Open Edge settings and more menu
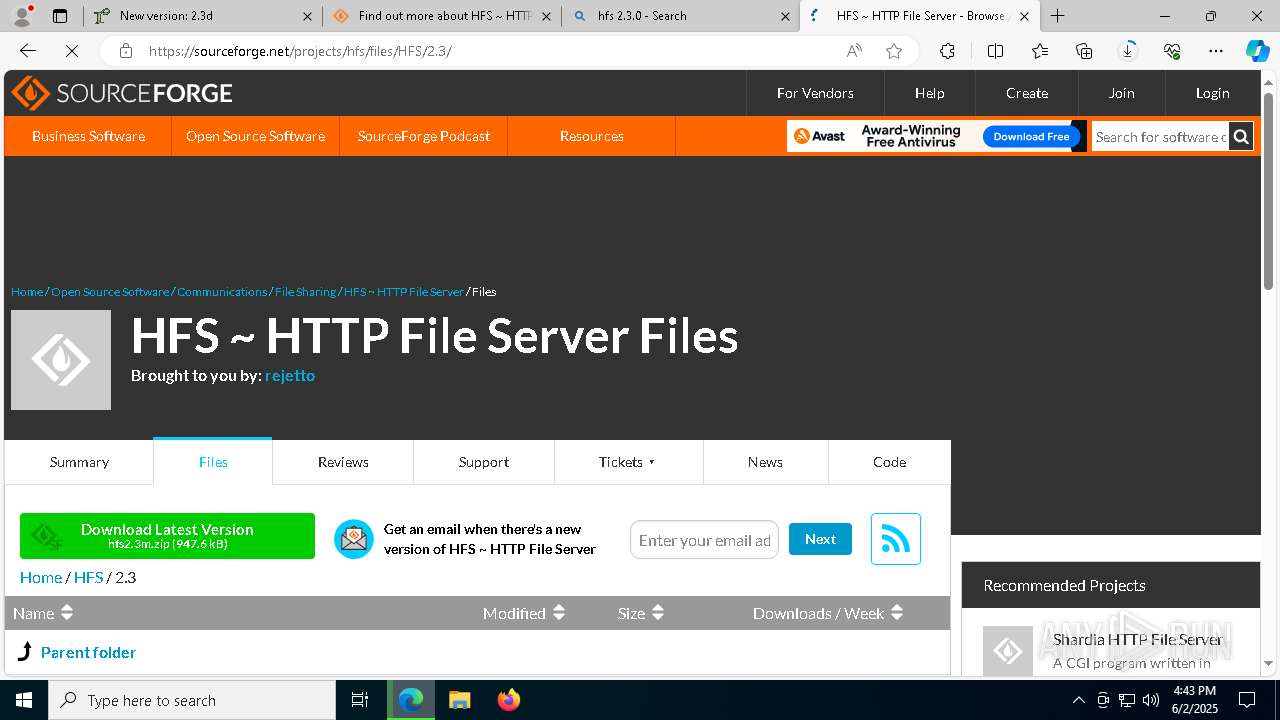The width and height of the screenshot is (1280, 720). point(1216,51)
